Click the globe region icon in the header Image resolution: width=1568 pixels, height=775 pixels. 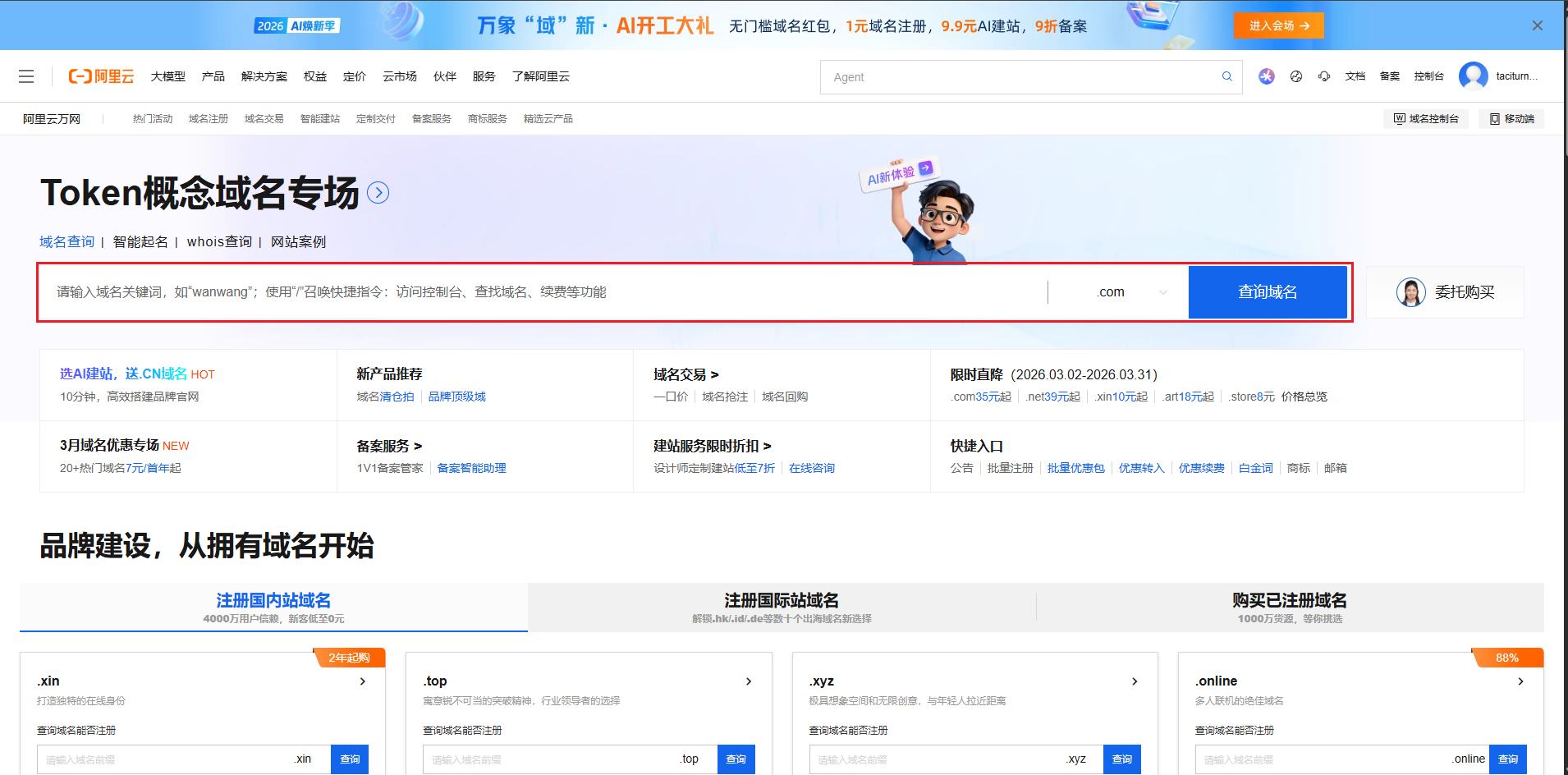[x=1296, y=76]
